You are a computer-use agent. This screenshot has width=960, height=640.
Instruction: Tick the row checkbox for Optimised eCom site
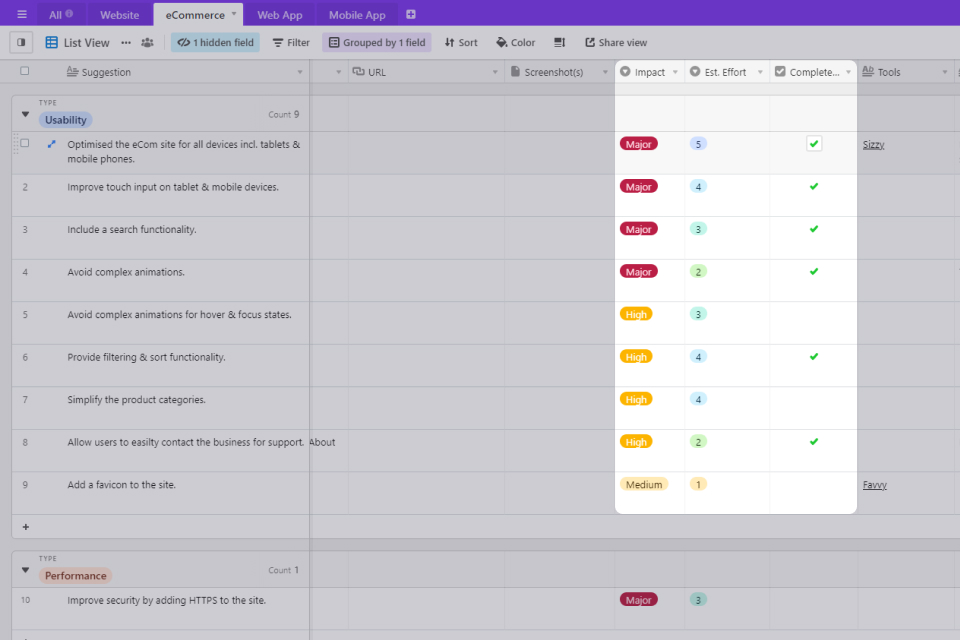point(24,143)
